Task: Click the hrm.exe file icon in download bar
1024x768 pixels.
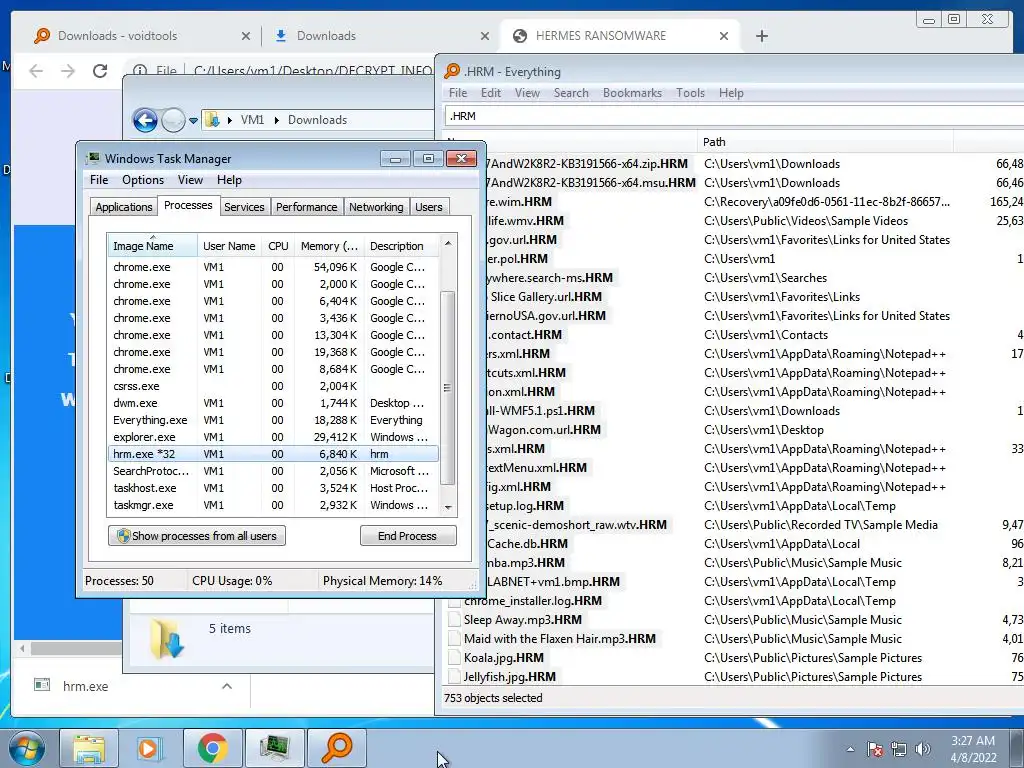Action: [42, 685]
